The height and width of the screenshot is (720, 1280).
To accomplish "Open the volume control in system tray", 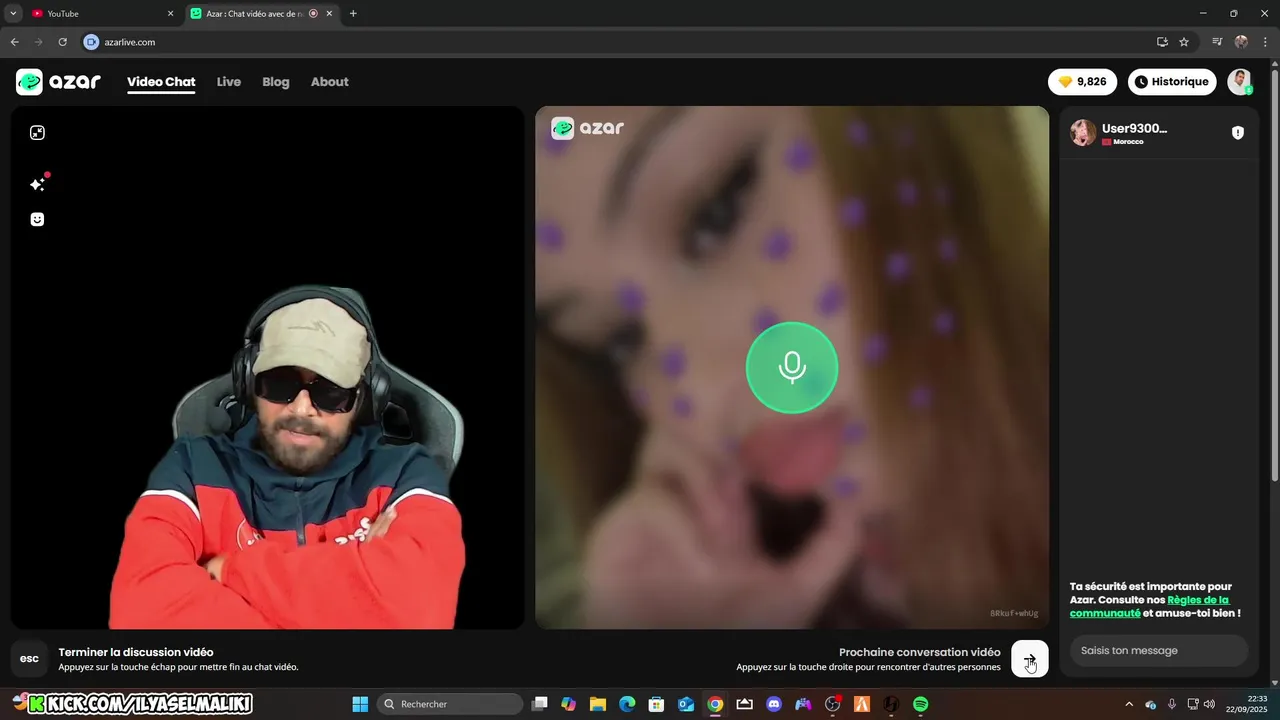I will (x=1210, y=704).
